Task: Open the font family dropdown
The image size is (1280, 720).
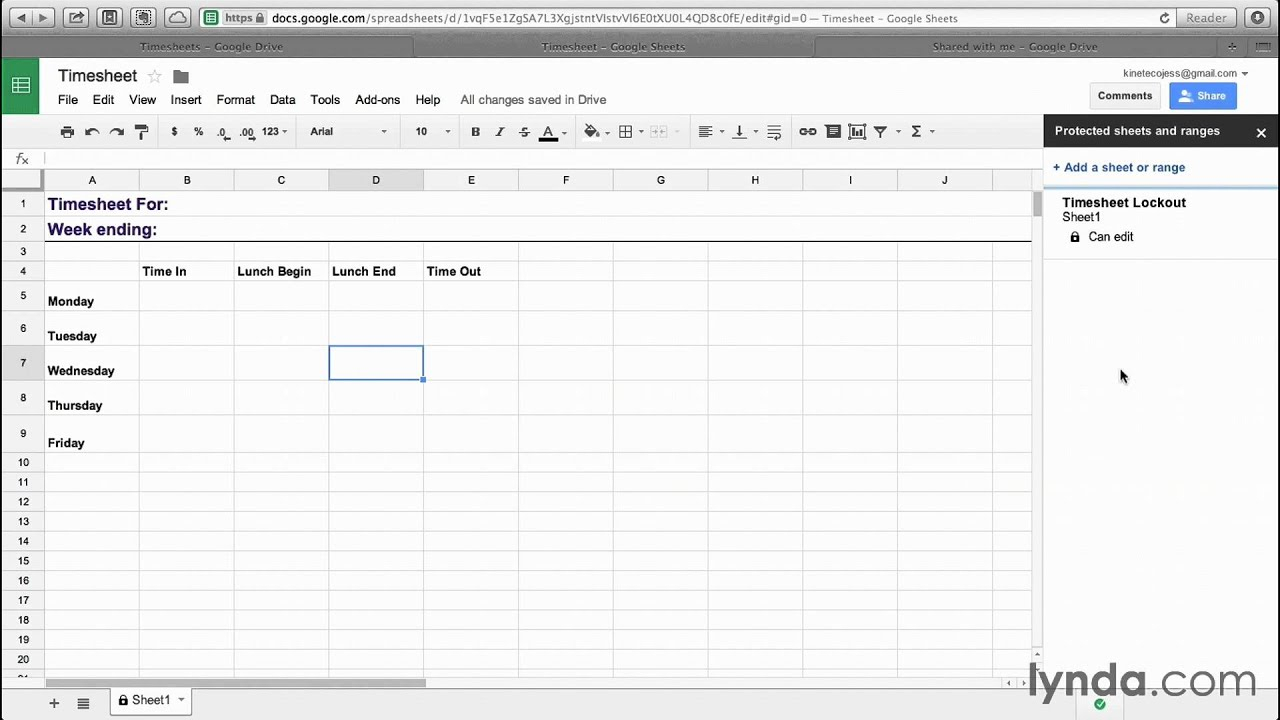Action: 347,131
